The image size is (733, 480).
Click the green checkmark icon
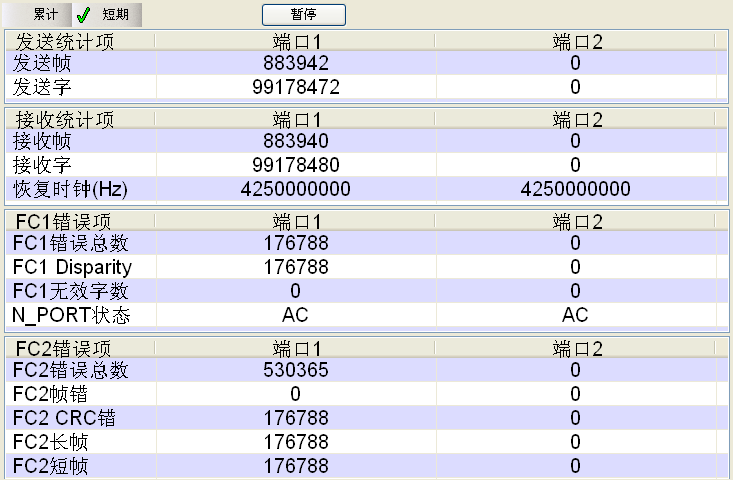(84, 15)
